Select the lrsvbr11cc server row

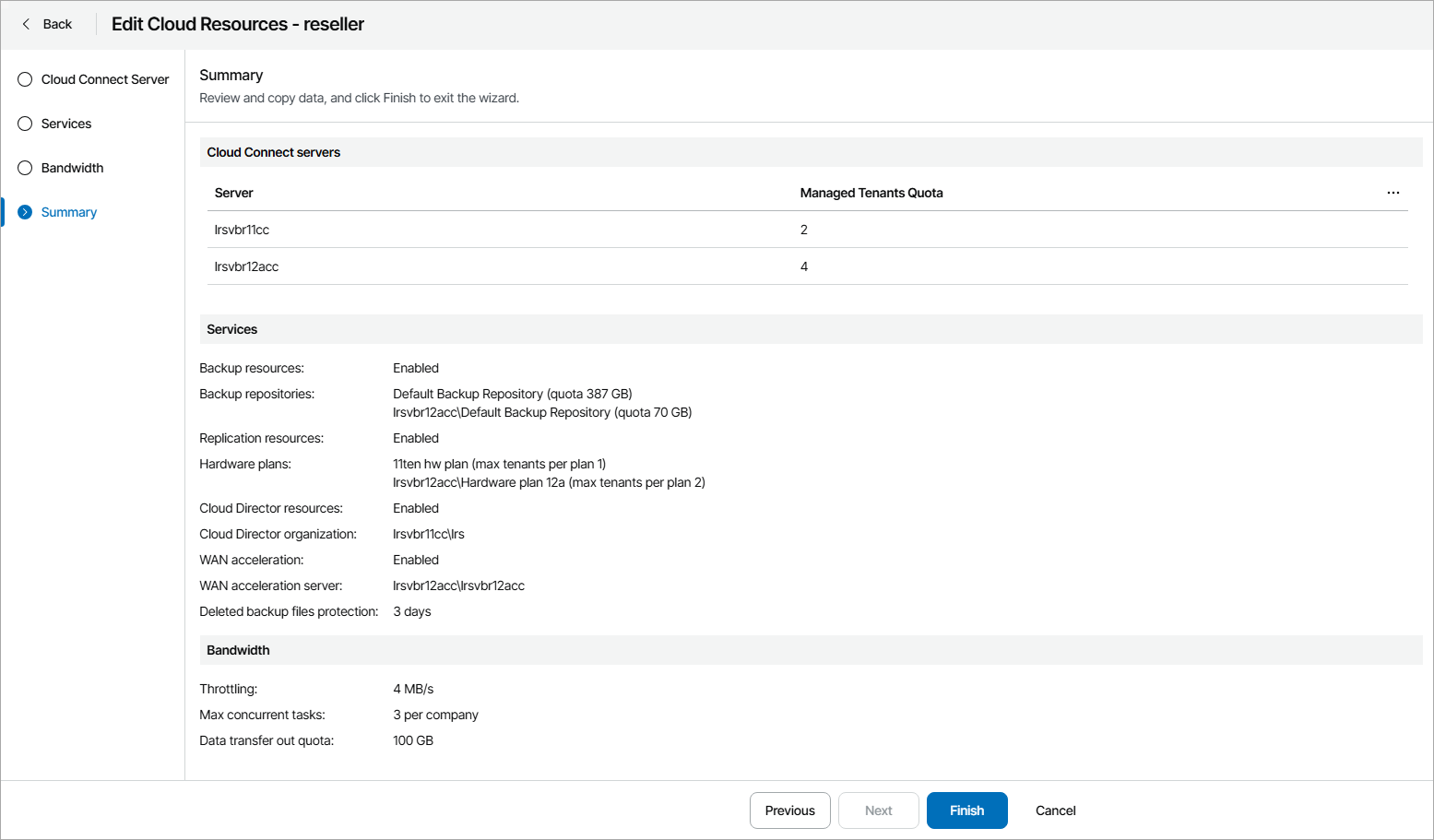click(x=242, y=230)
